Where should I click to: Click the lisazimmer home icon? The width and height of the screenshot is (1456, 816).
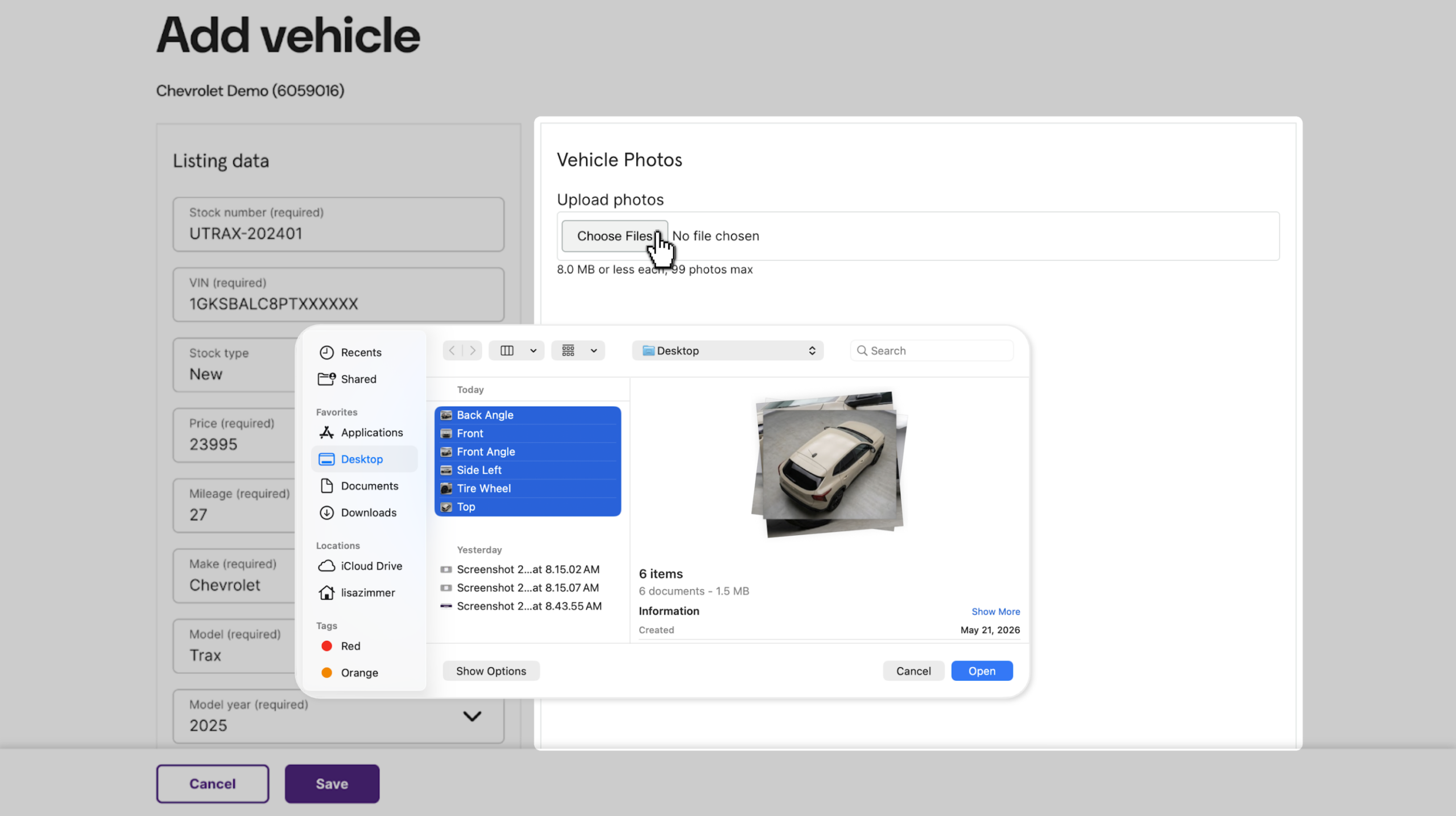[x=326, y=593]
